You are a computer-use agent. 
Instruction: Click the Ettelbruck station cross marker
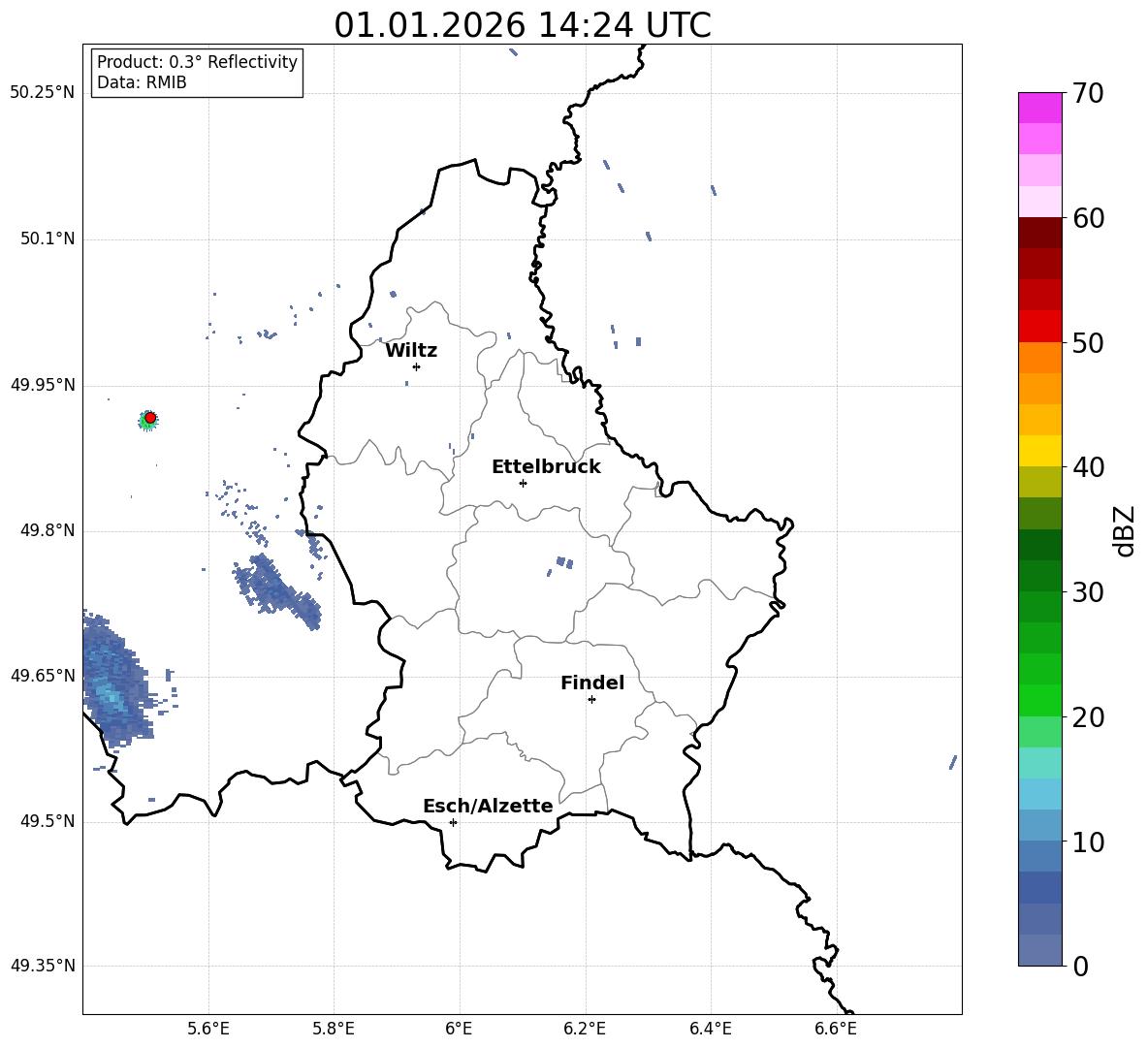click(x=523, y=483)
